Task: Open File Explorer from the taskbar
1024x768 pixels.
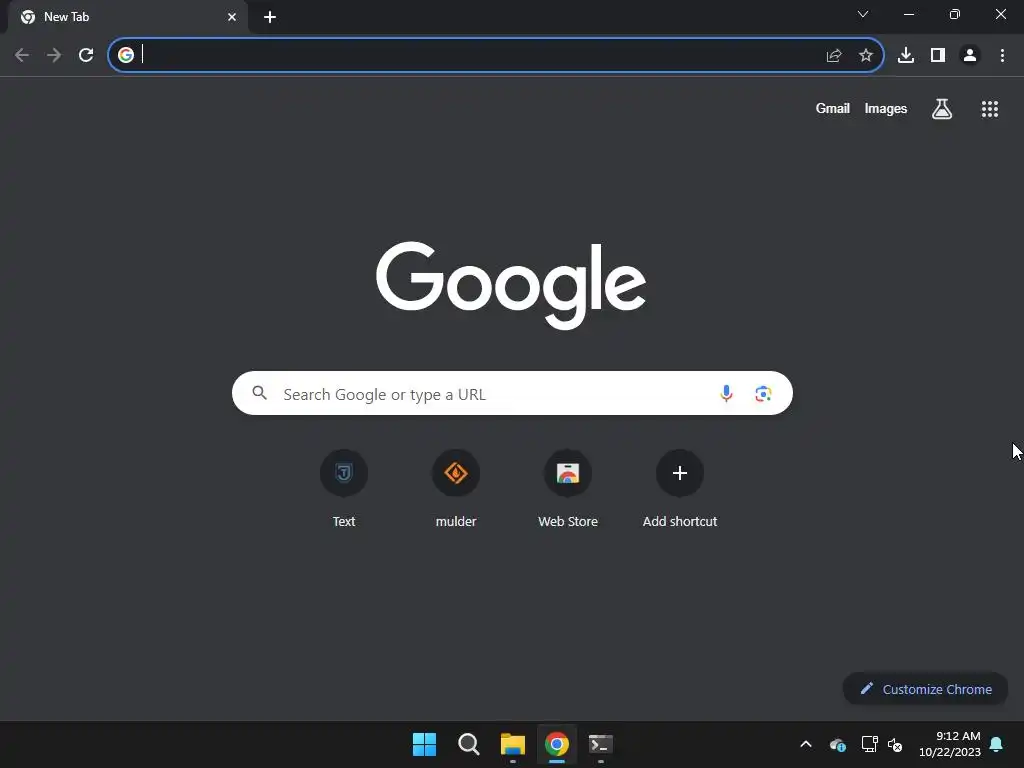Action: coord(513,744)
